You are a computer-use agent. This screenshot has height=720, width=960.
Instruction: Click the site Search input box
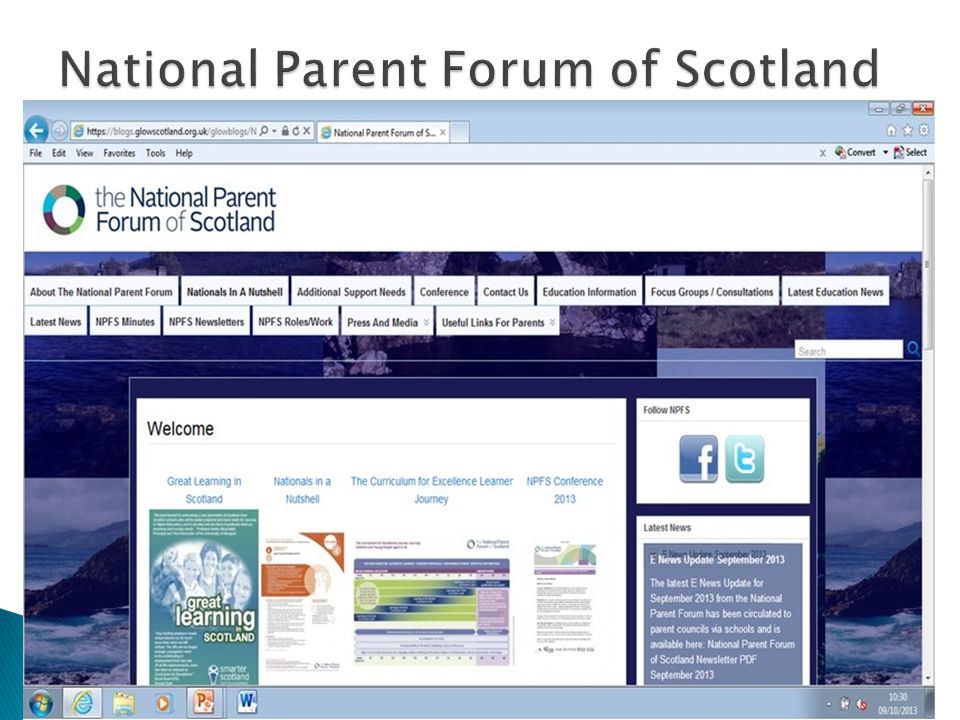click(849, 350)
